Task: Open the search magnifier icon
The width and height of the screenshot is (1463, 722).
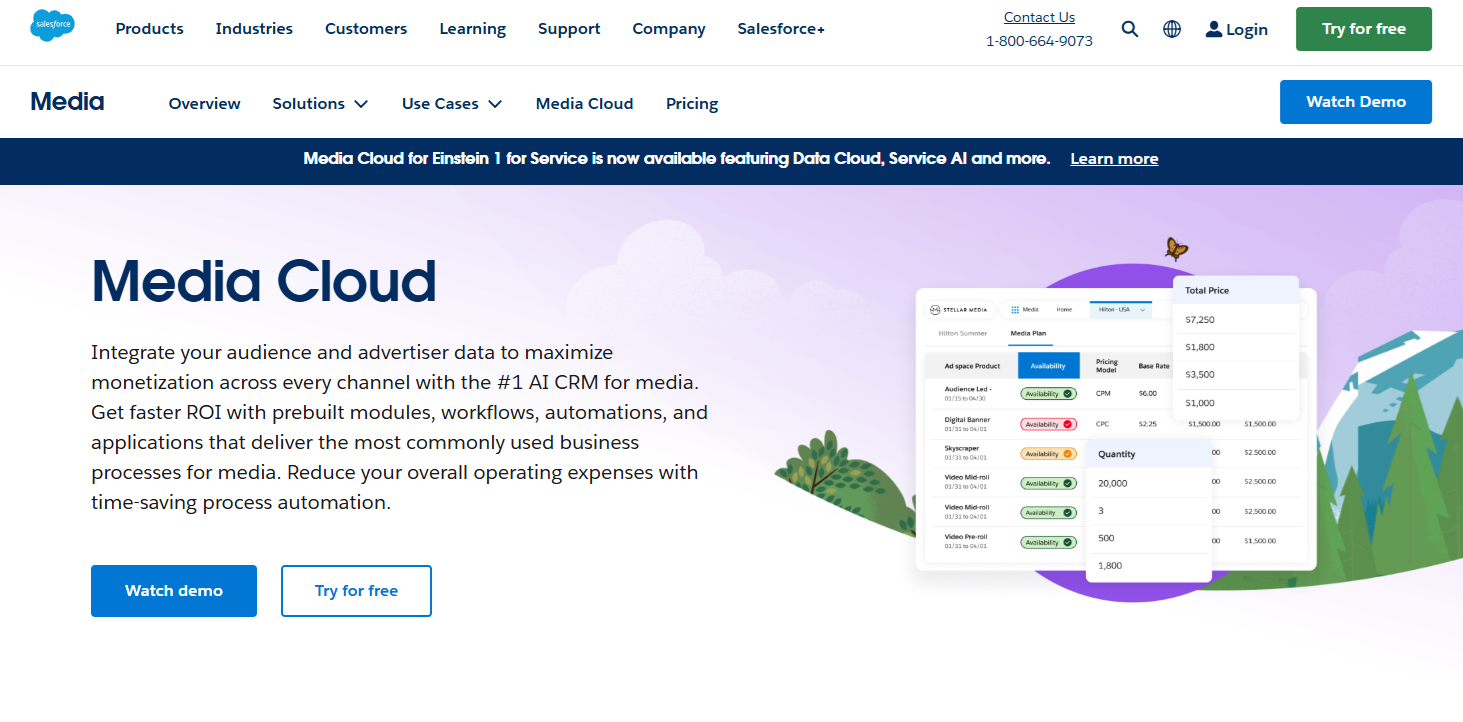Action: point(1129,29)
